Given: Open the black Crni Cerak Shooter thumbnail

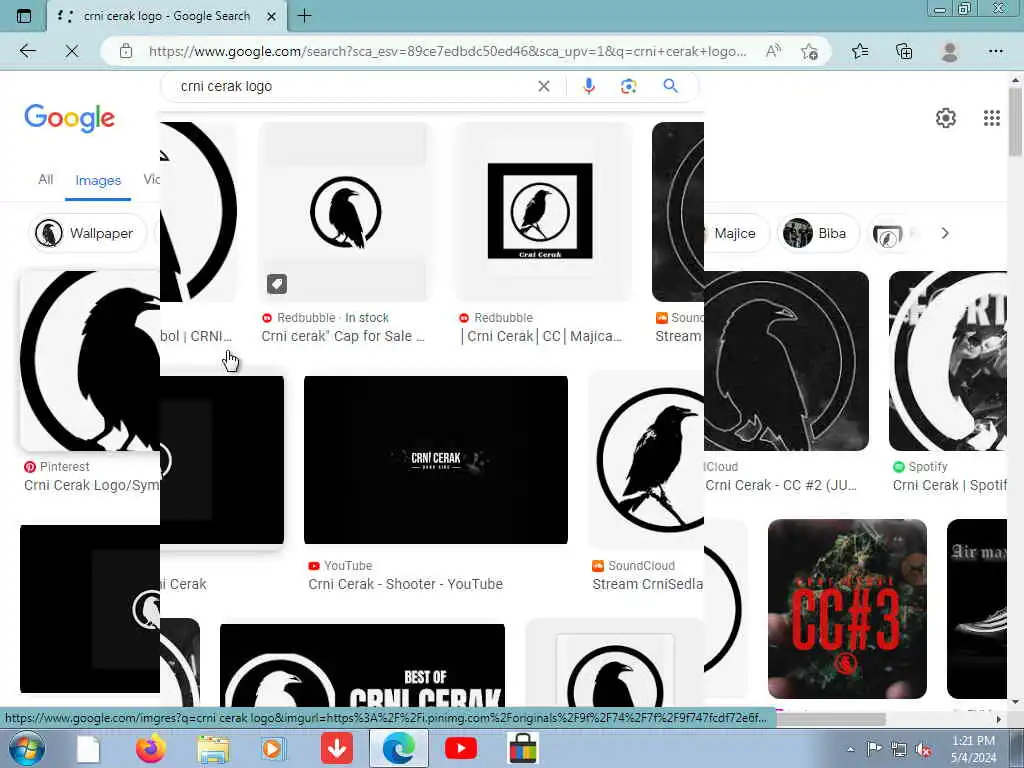Looking at the screenshot, I should click(x=436, y=460).
